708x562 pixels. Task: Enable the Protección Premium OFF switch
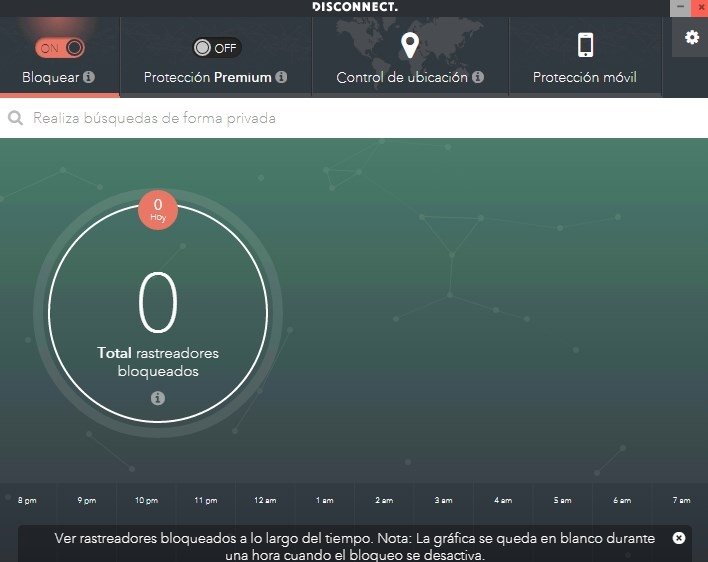click(217, 47)
